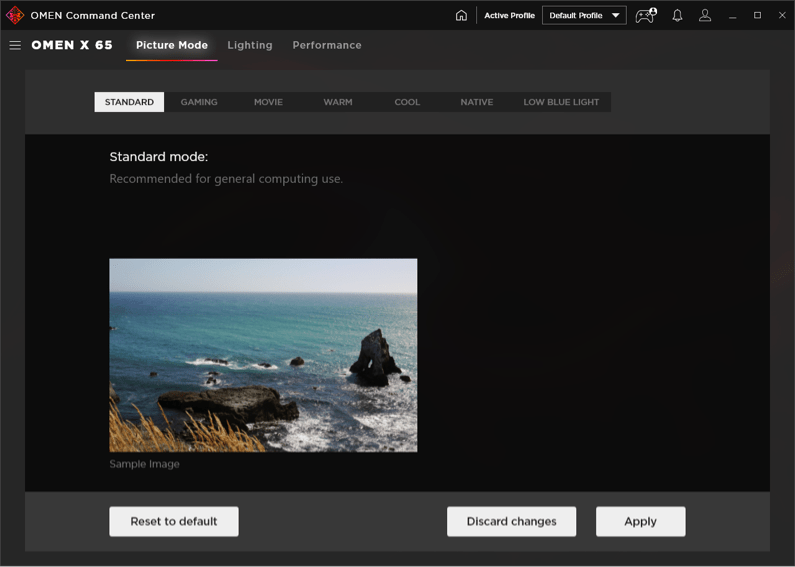Choose the Movie picture mode

point(268,102)
